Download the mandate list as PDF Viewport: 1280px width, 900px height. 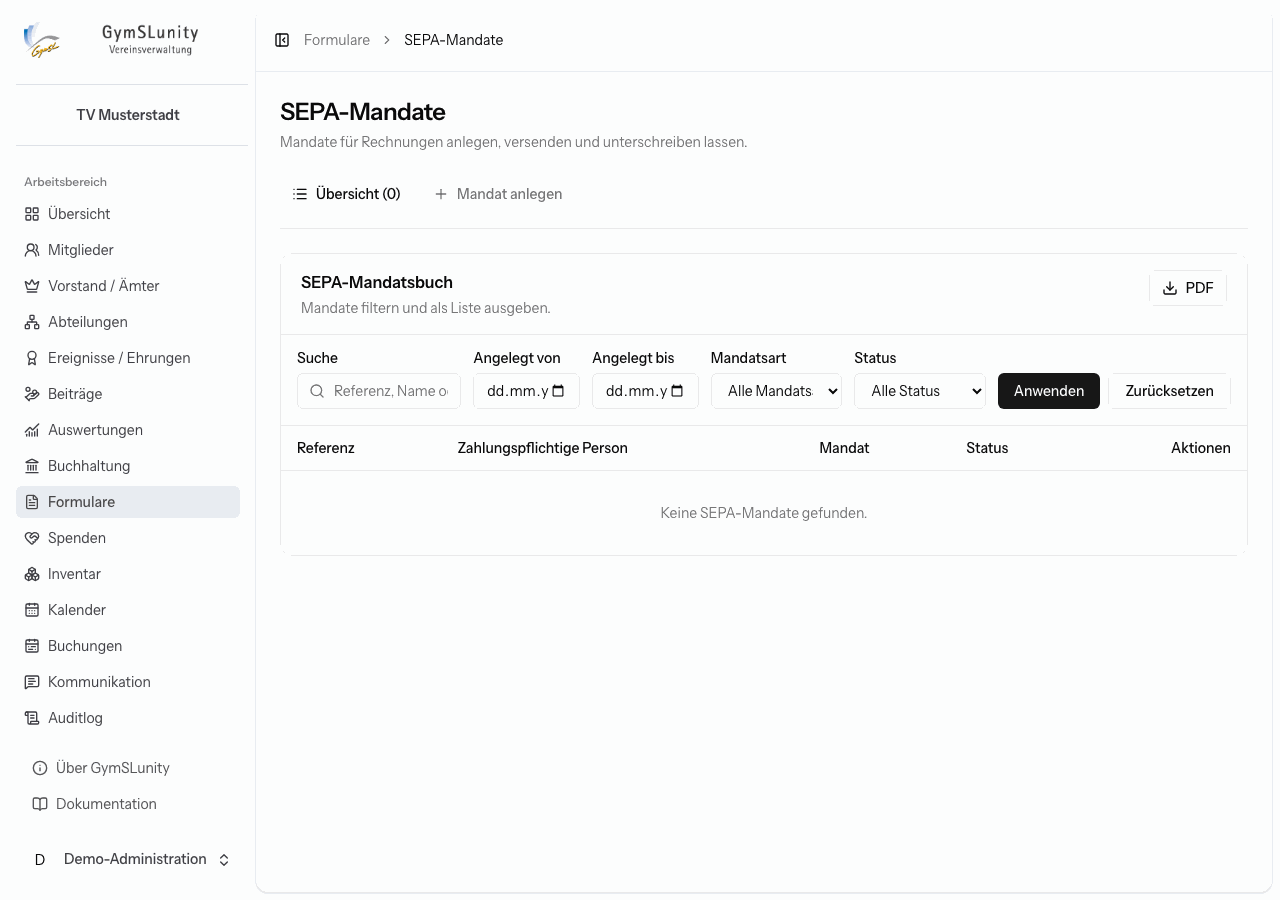[1188, 288]
